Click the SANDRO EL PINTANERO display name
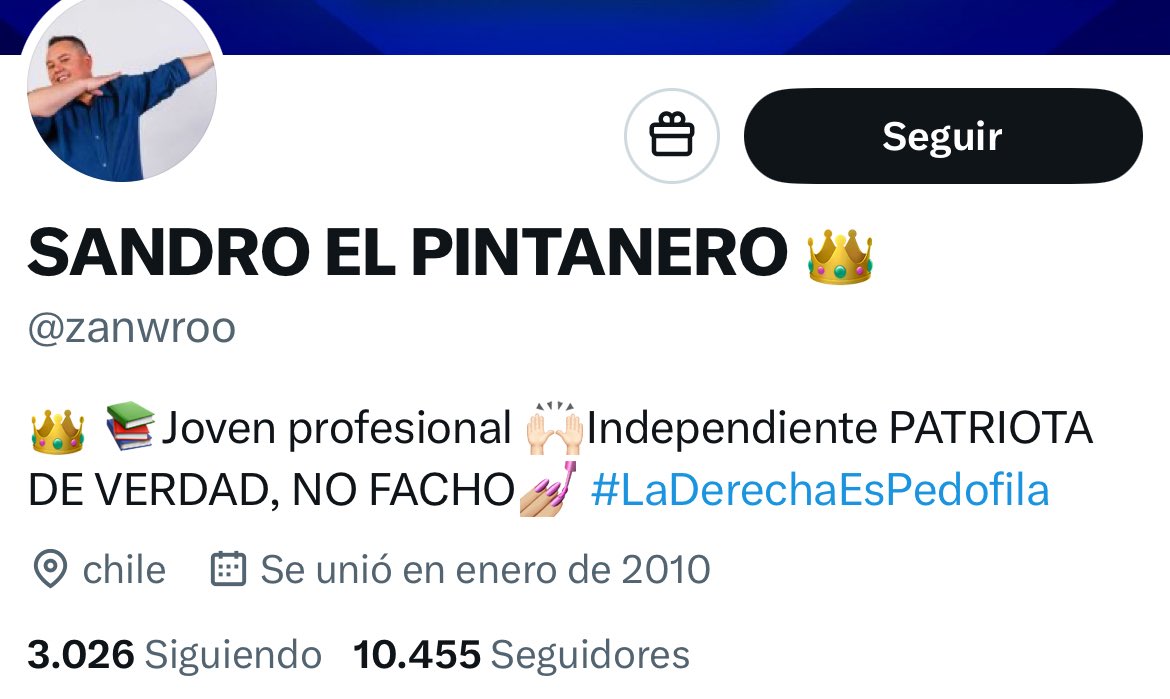 [407, 252]
